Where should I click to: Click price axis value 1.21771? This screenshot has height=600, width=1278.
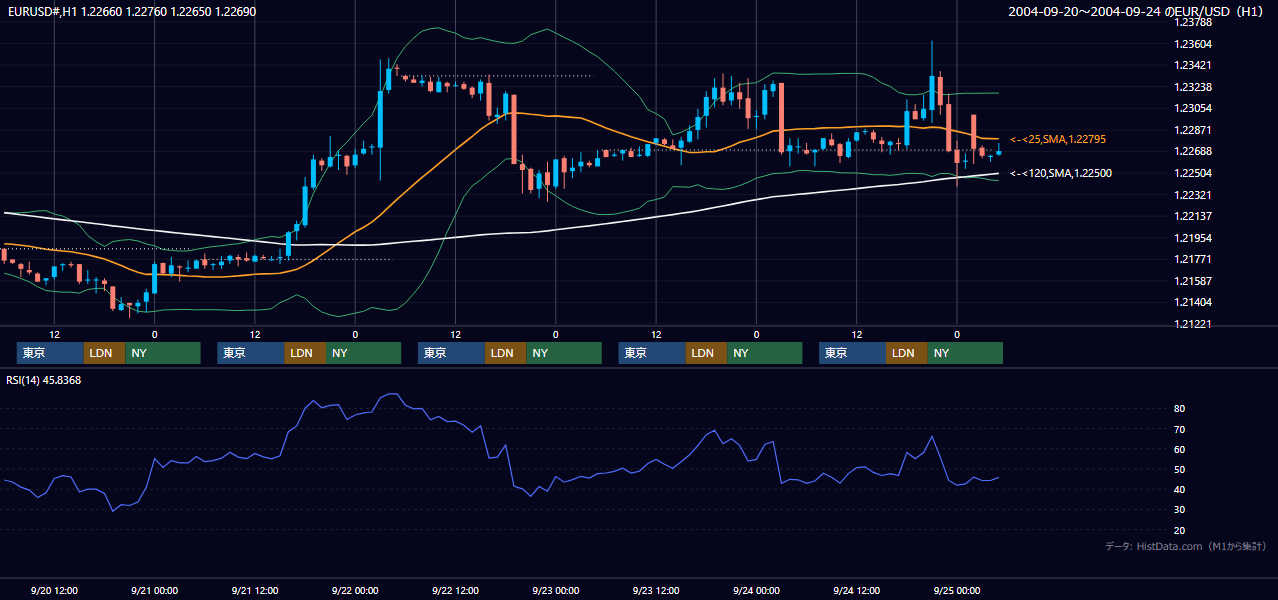coord(1193,259)
